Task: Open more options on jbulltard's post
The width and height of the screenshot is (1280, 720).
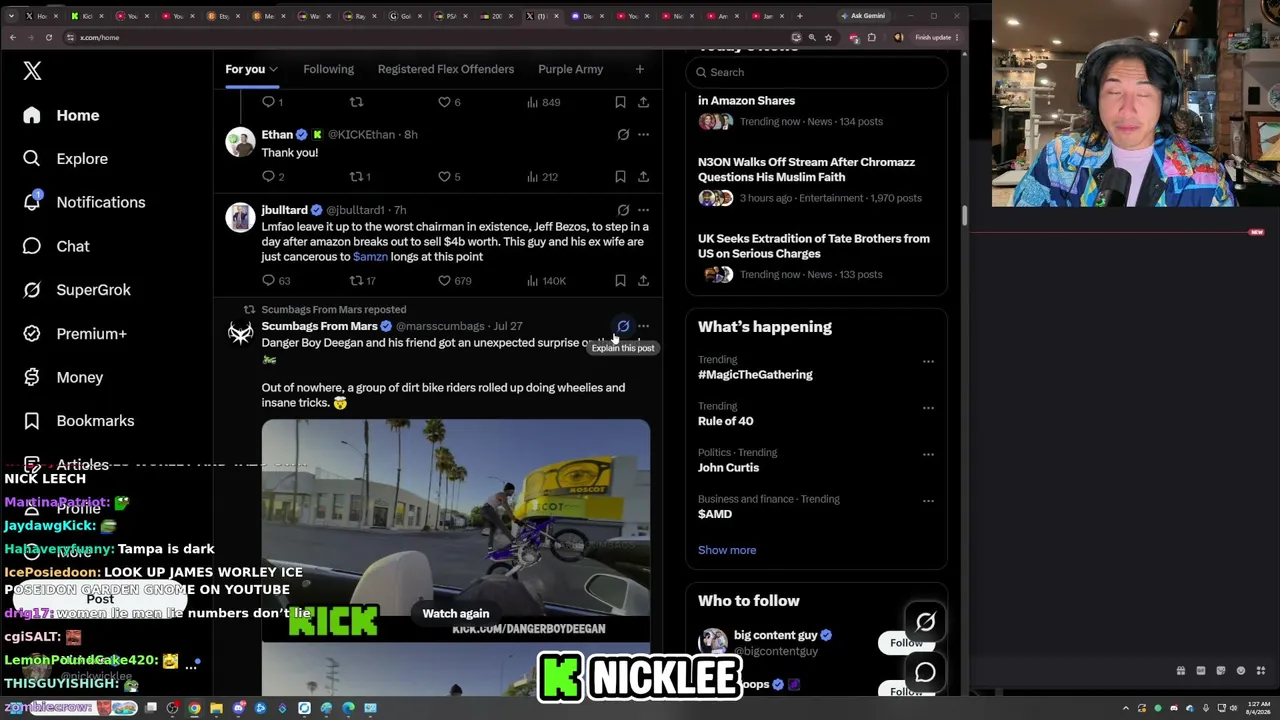Action: point(643,210)
